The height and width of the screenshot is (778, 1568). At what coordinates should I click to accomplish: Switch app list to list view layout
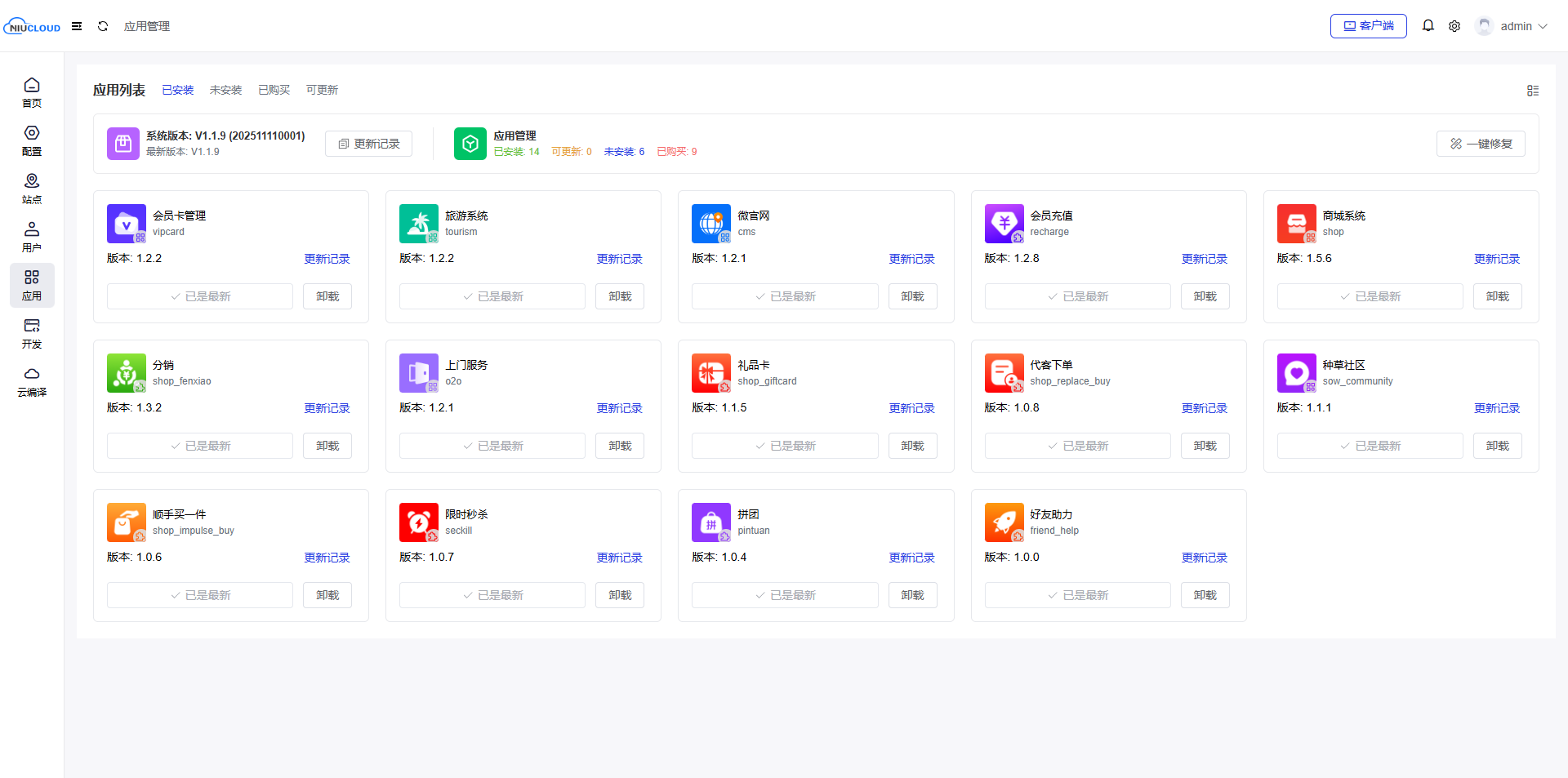click(x=1533, y=91)
